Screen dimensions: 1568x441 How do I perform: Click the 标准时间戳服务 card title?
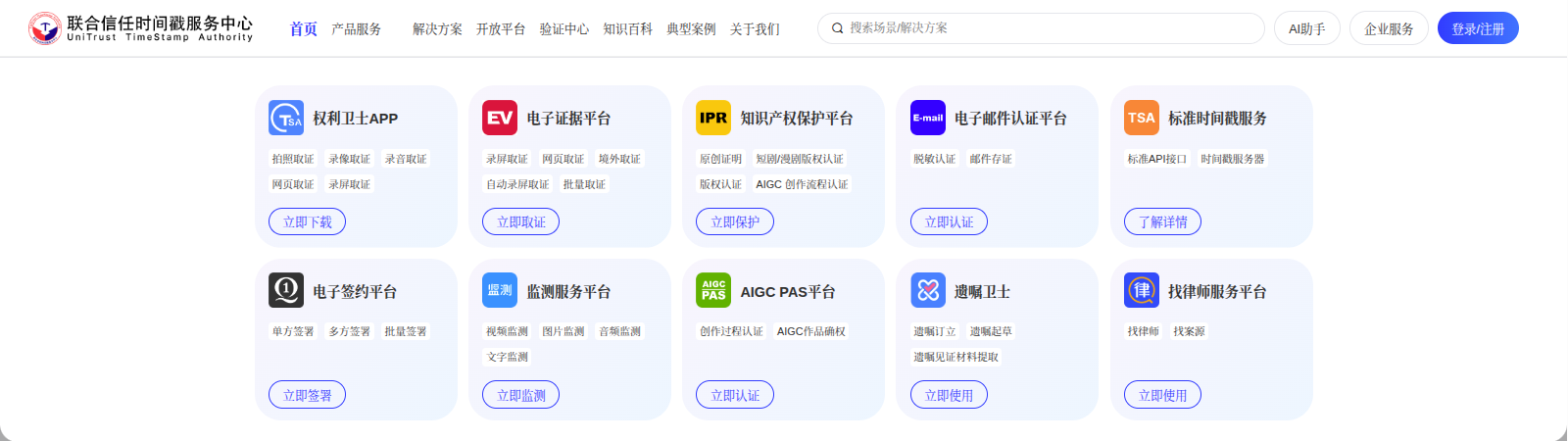[x=1217, y=119]
